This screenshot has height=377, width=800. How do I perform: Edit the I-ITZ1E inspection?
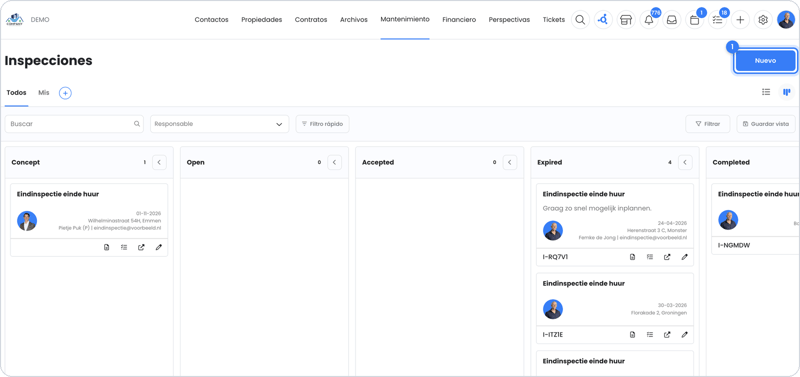pyautogui.click(x=685, y=335)
